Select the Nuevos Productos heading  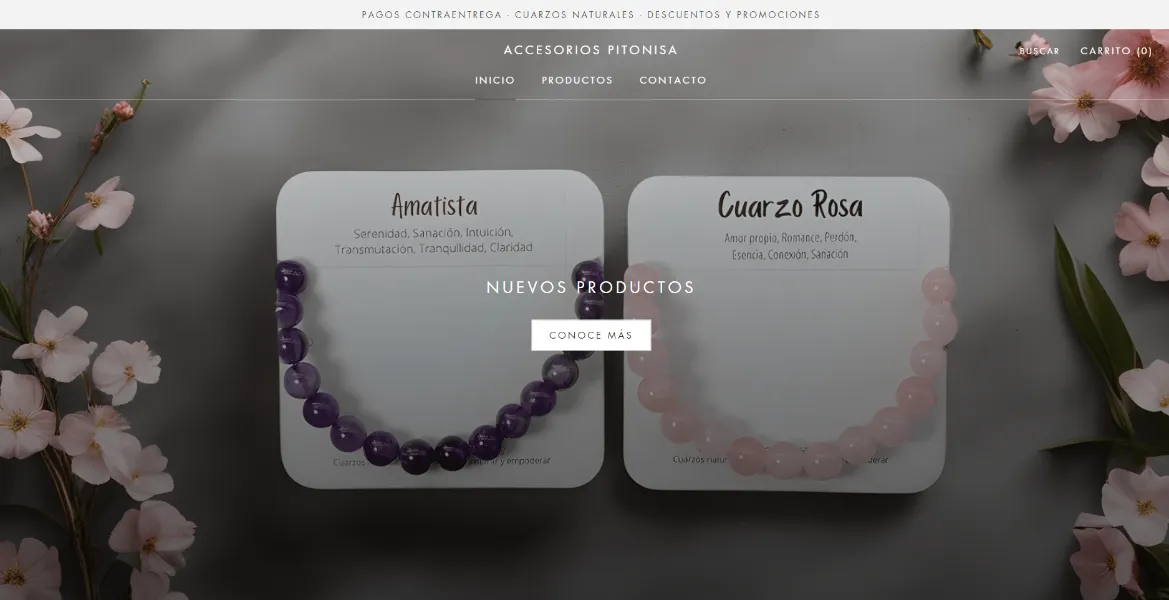(590, 287)
